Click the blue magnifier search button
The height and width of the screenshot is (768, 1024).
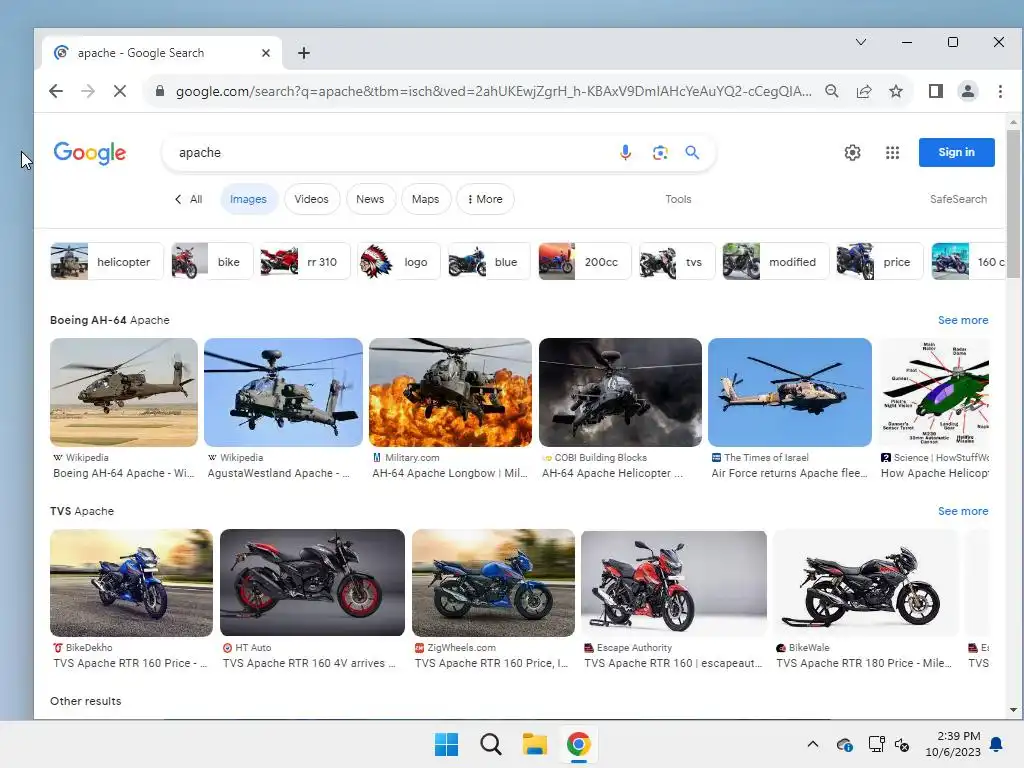[692, 152]
